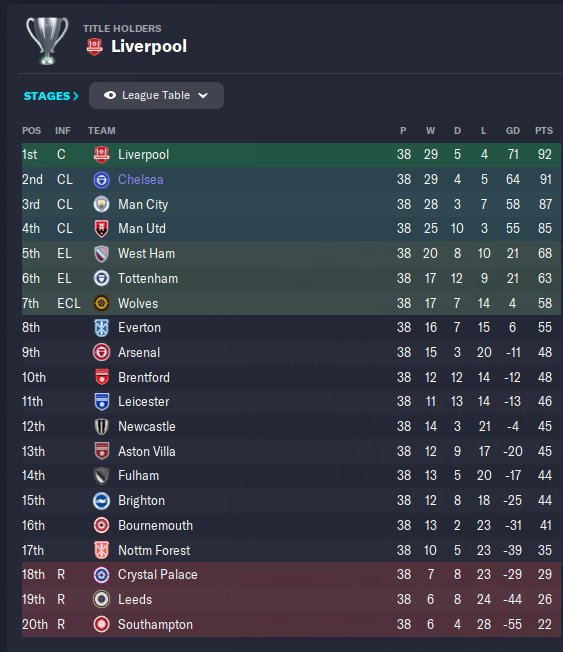This screenshot has height=652, width=563.
Task: Click the Brighton club badge
Action: point(101,501)
